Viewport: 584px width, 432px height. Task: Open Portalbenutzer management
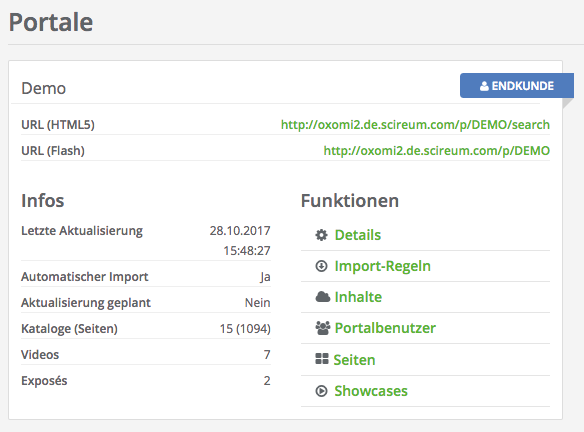(385, 328)
